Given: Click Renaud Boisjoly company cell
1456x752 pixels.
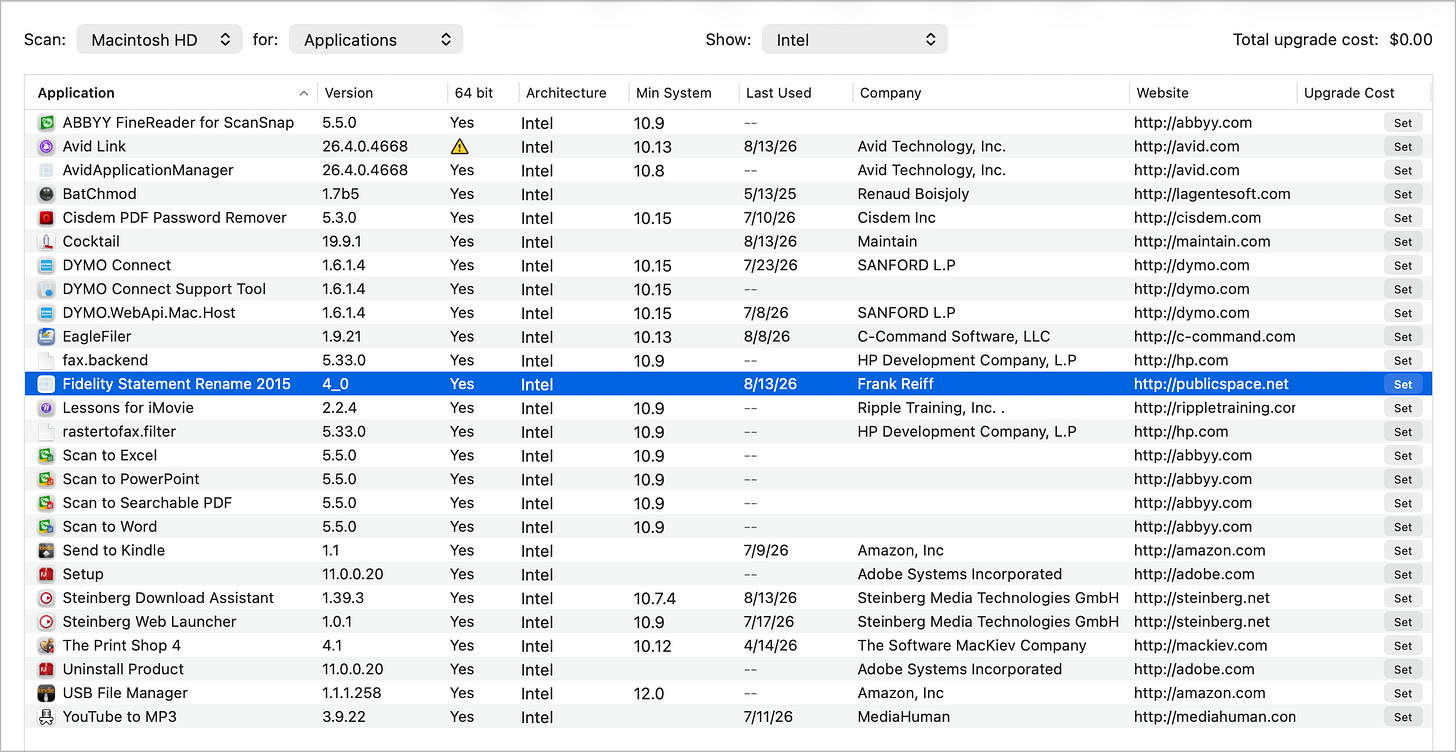Looking at the screenshot, I should (x=913, y=194).
